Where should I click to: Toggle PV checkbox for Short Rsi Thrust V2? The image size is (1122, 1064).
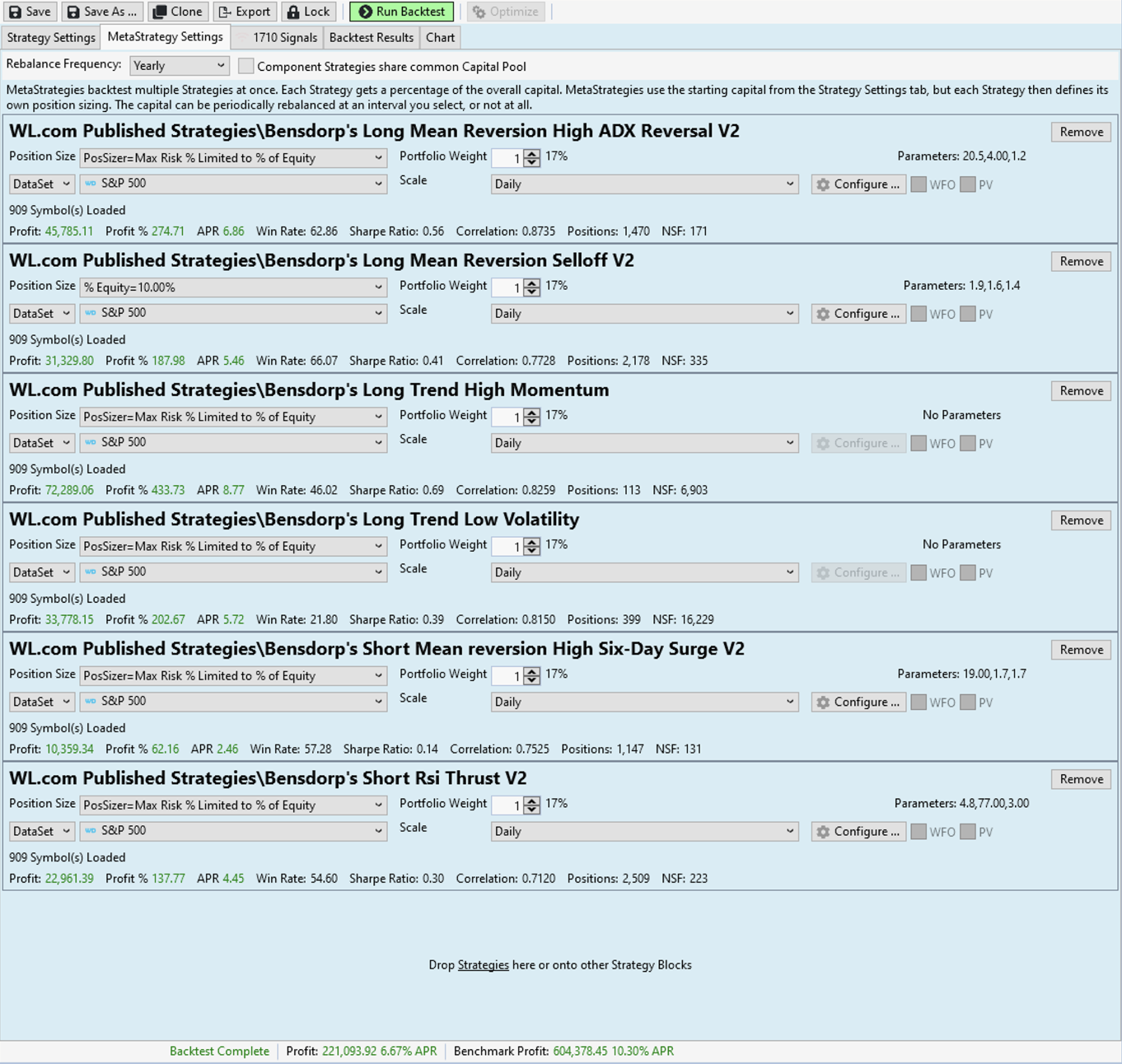968,831
